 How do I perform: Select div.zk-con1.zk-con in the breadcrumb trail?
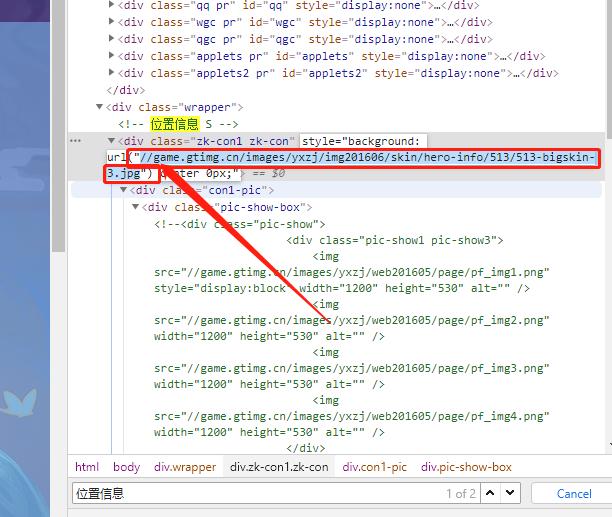[x=279, y=467]
